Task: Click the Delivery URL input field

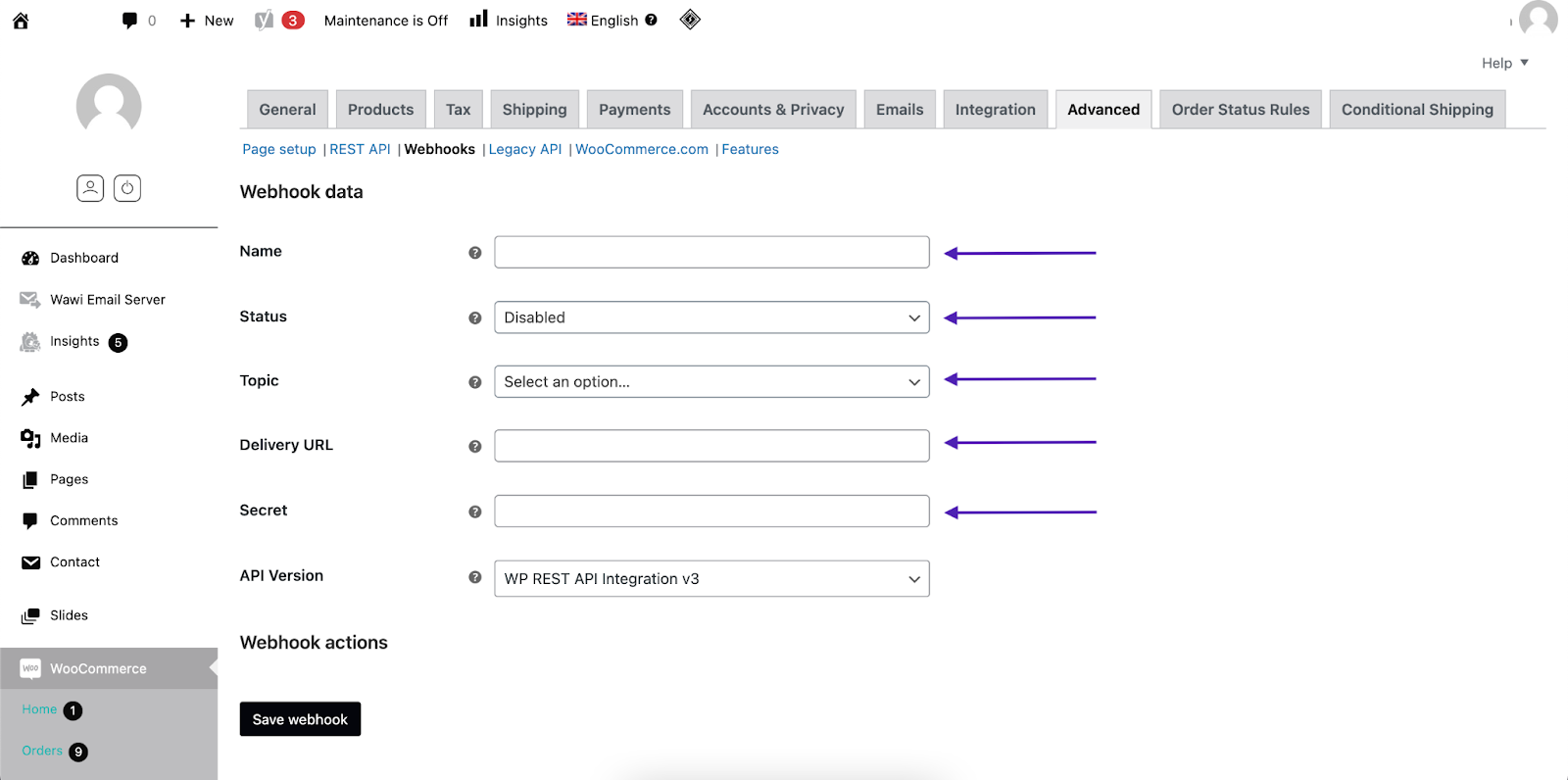Action: pos(711,446)
